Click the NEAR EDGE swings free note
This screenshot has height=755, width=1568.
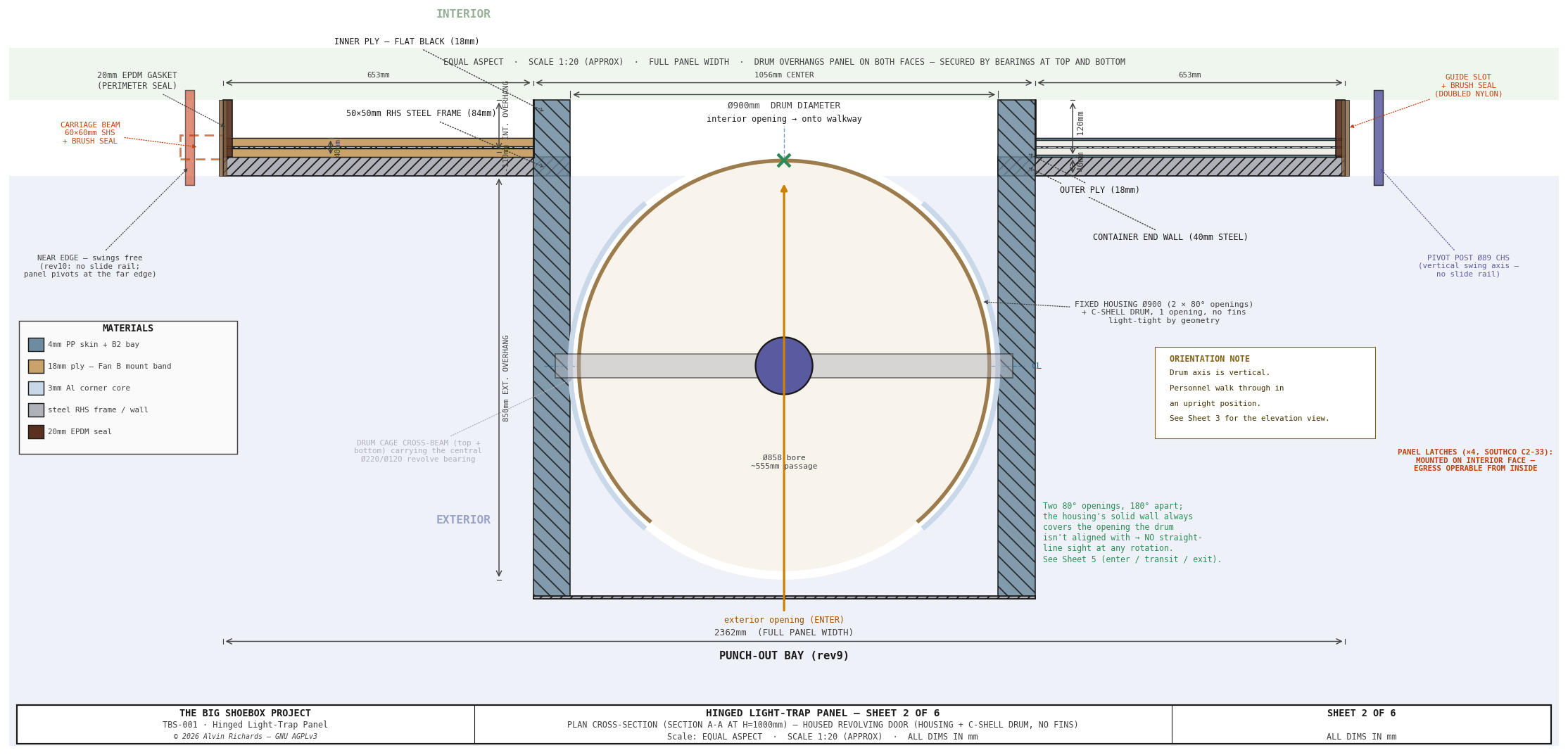pos(90,267)
